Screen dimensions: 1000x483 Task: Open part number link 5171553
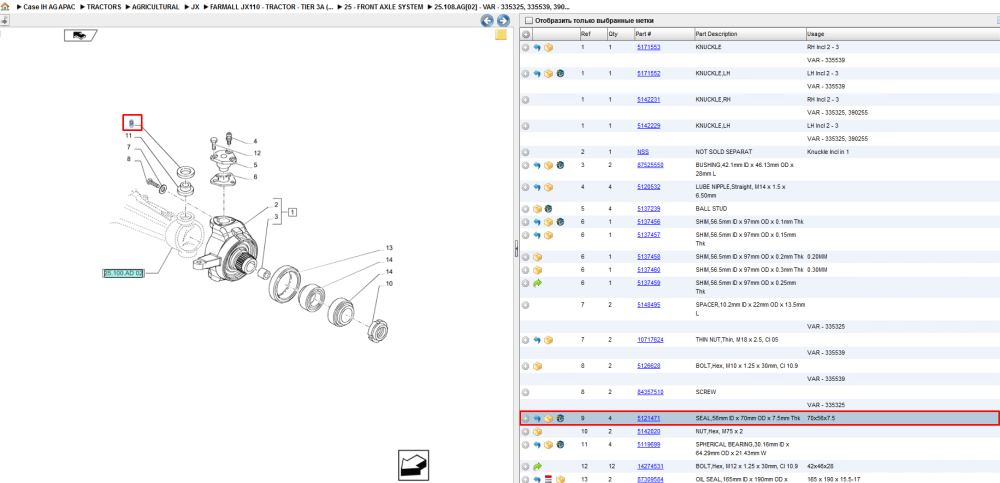[x=649, y=47]
